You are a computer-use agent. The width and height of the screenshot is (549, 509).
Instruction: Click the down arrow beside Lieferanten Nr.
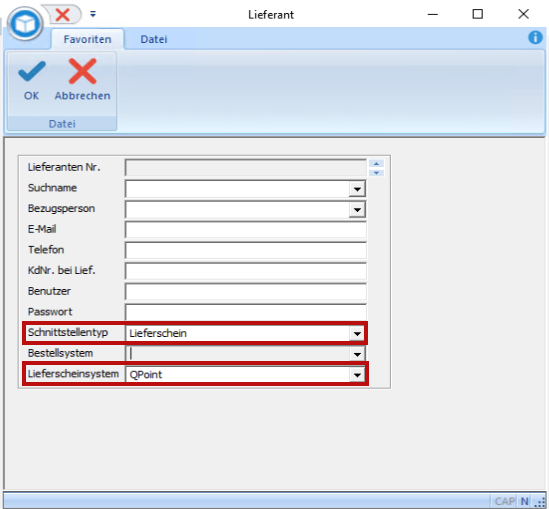[x=376, y=173]
